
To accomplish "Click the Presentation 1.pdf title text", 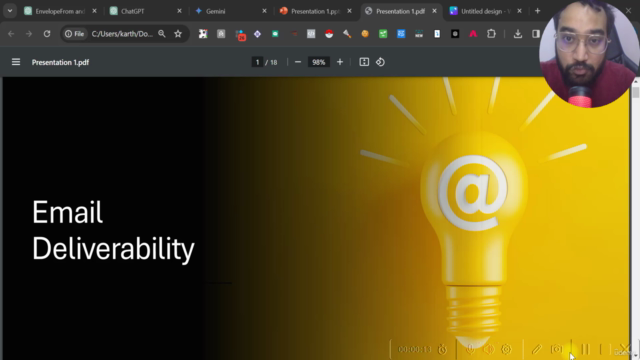I will pyautogui.click(x=60, y=62).
